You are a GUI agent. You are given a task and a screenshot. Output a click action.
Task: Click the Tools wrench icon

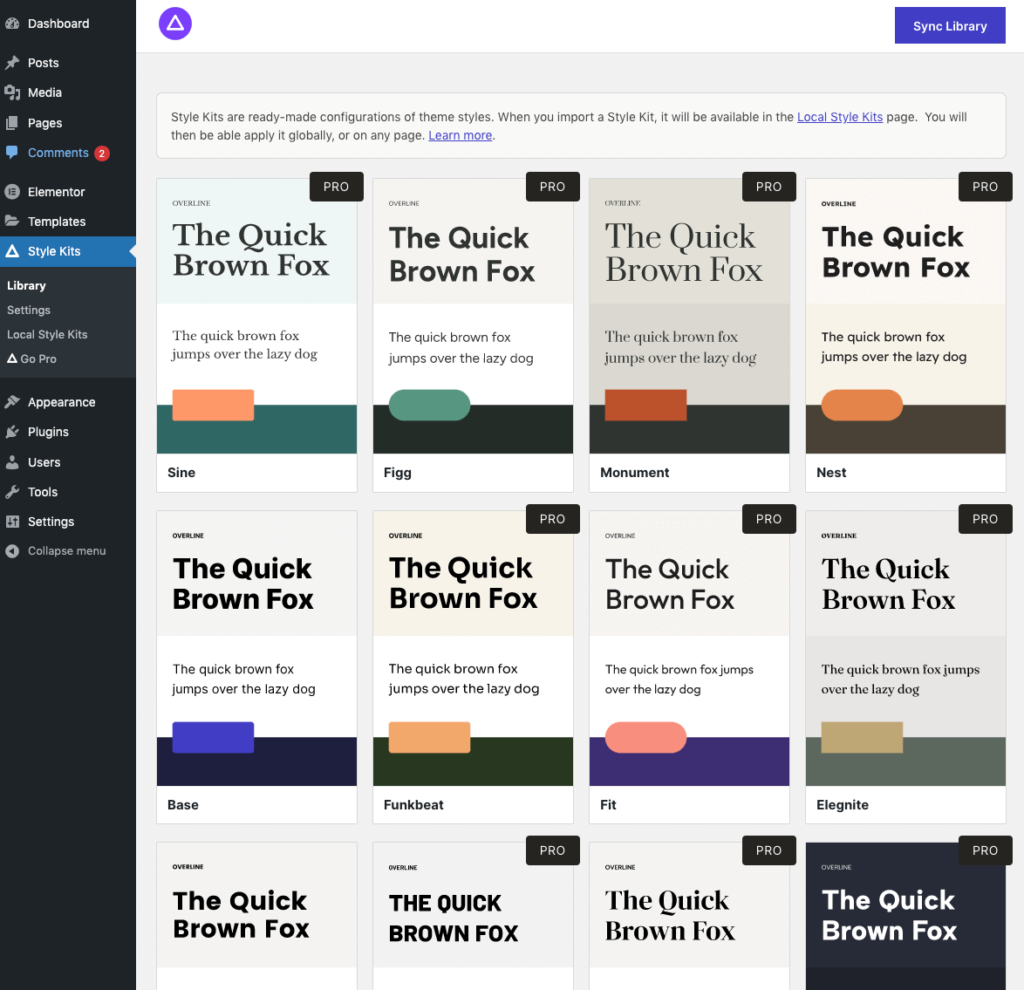12,492
